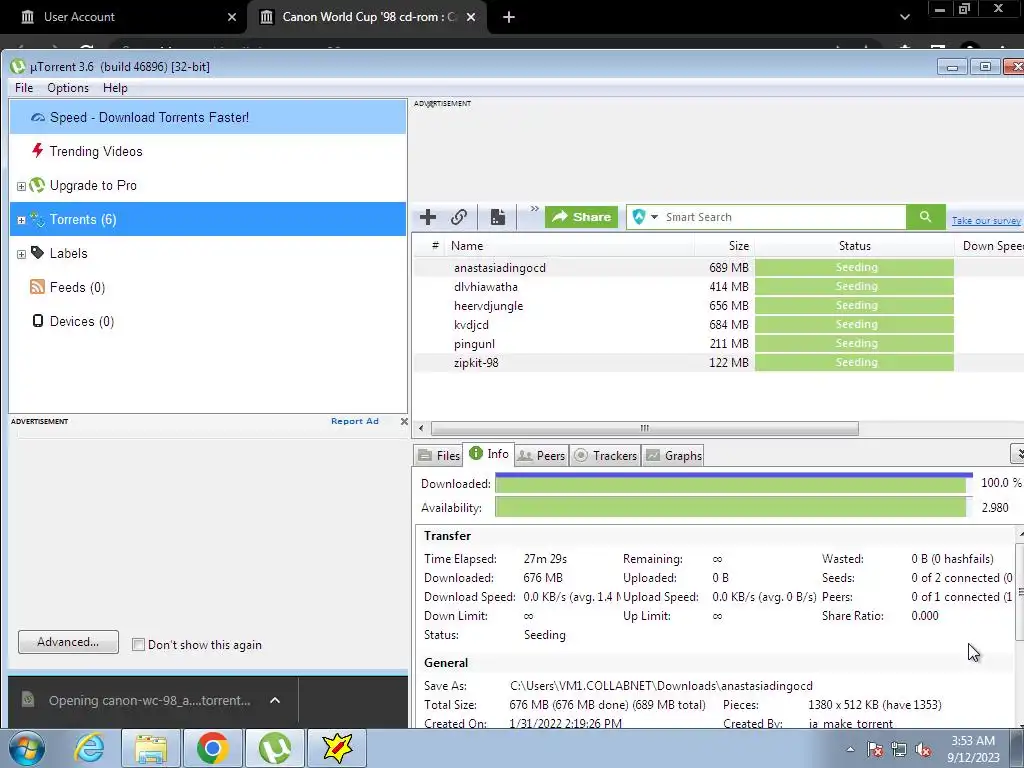Click the Create New Torrent file icon
The width and height of the screenshot is (1024, 768).
coord(498,217)
